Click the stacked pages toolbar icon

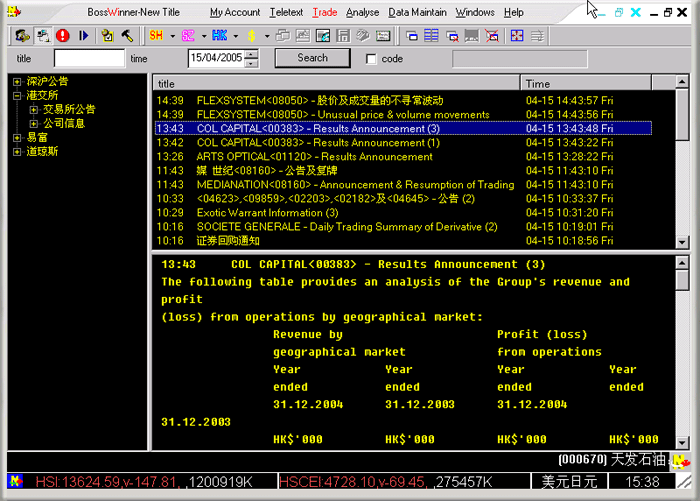[x=363, y=36]
